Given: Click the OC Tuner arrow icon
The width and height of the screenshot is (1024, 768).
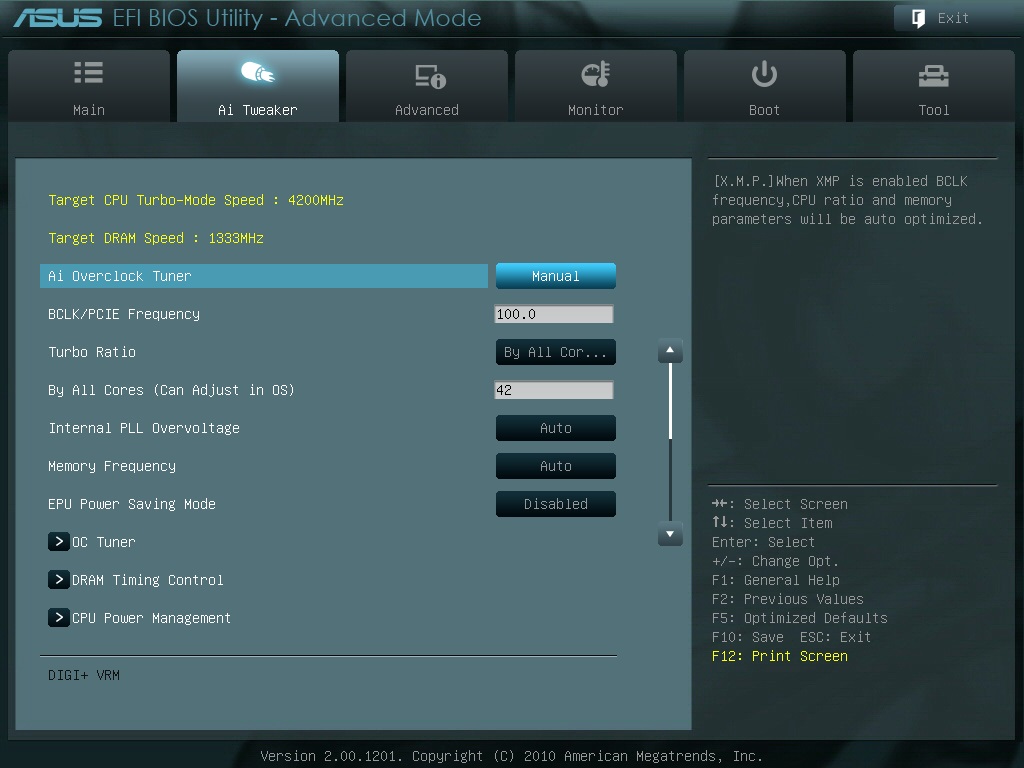Looking at the screenshot, I should click(x=58, y=541).
